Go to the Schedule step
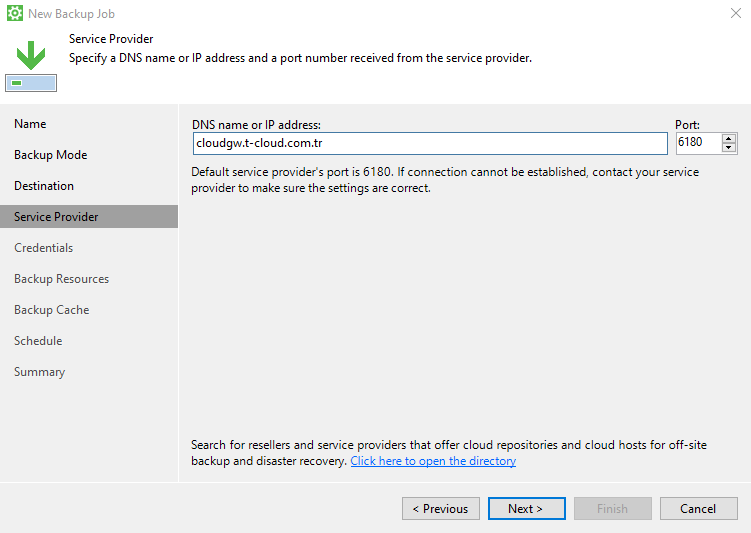751x533 pixels. 38,341
